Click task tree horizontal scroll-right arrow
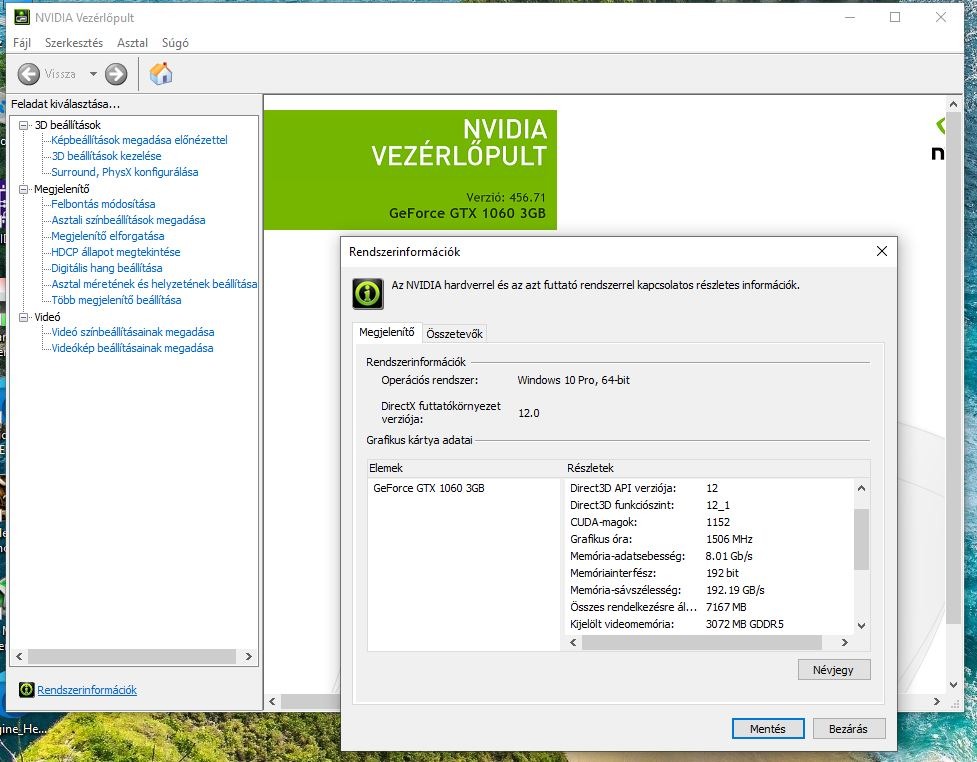 click(x=249, y=656)
